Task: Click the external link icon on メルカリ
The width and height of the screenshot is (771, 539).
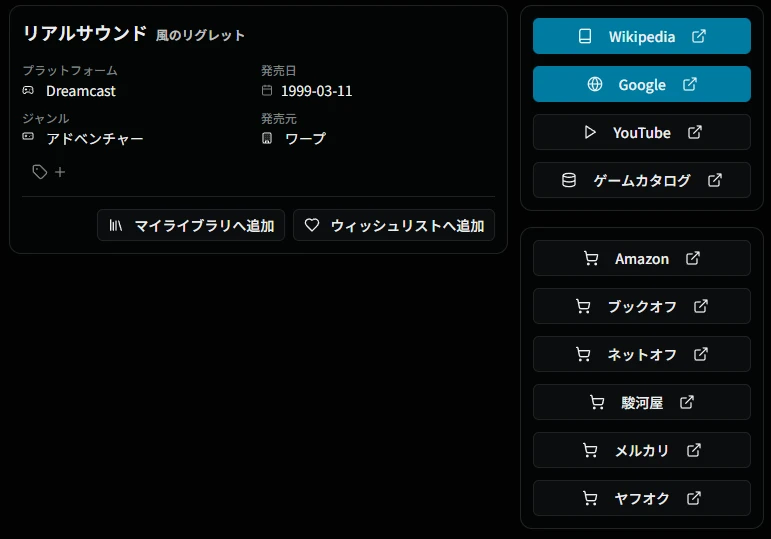Action: tap(694, 449)
